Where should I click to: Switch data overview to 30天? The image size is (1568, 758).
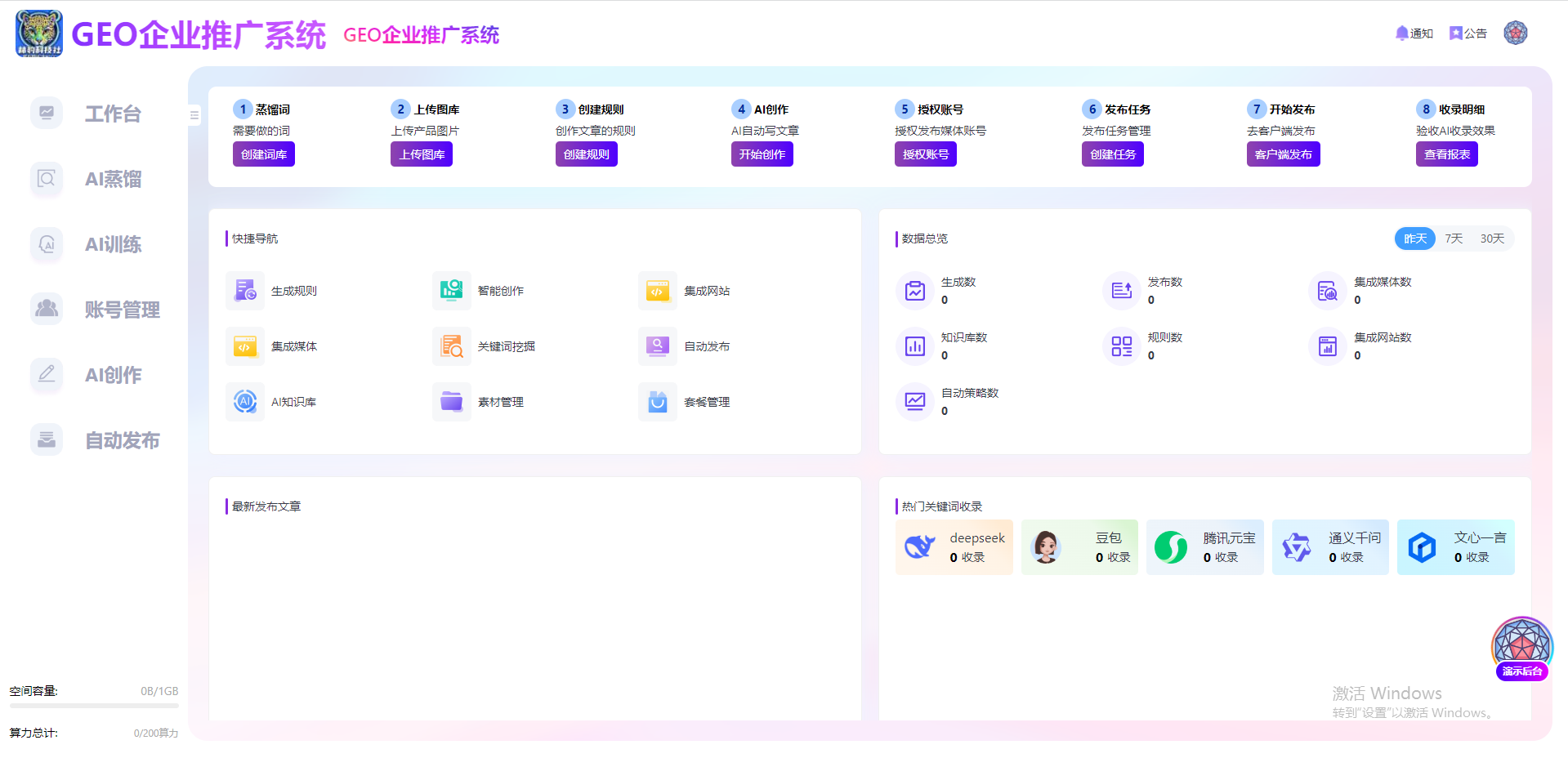pyautogui.click(x=1492, y=238)
